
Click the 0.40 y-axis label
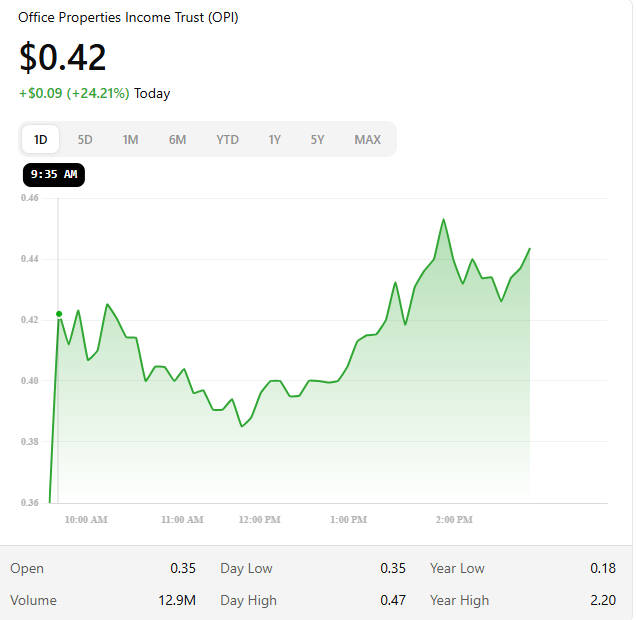pos(30,381)
